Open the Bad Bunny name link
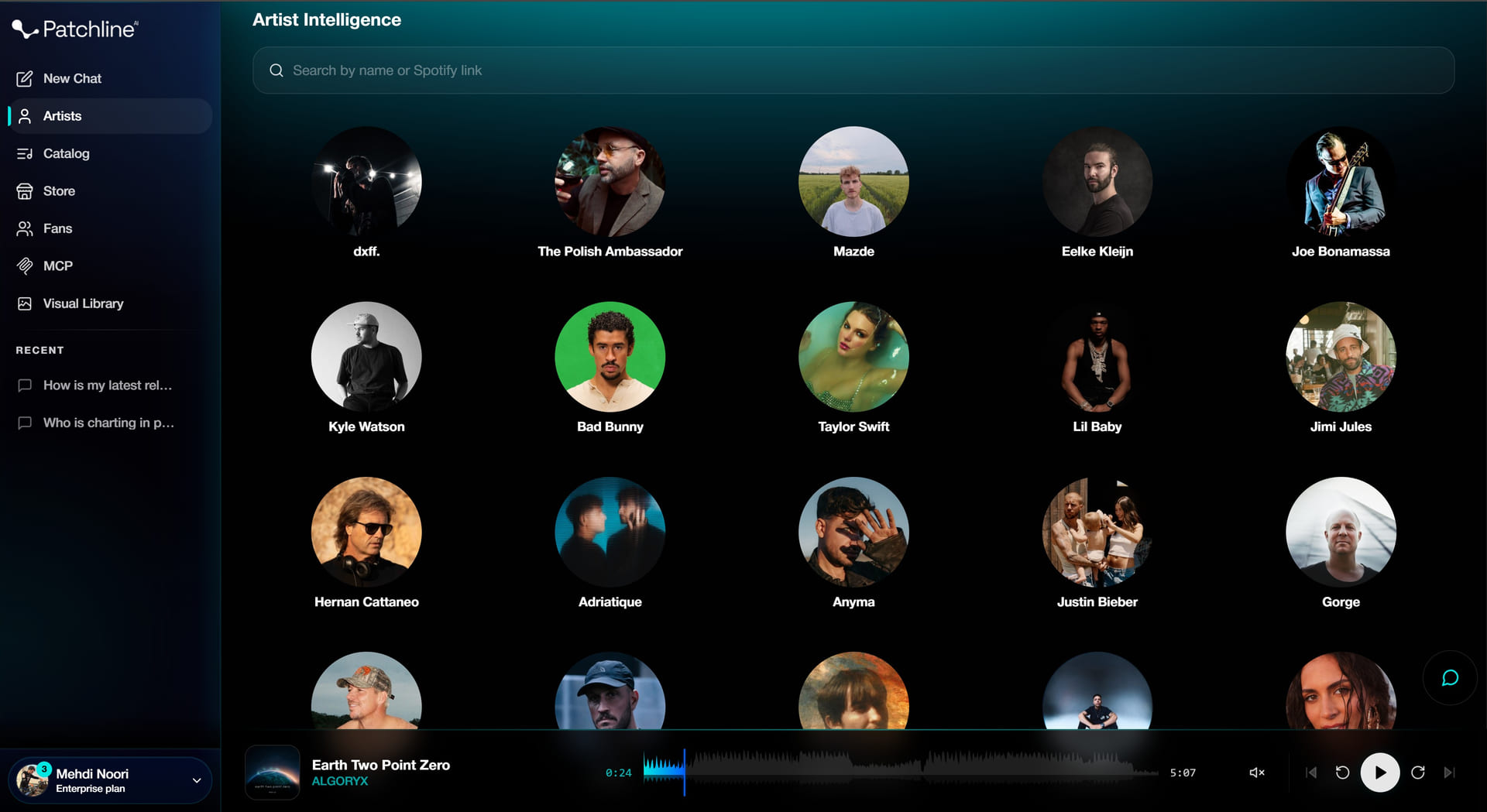 click(x=610, y=427)
